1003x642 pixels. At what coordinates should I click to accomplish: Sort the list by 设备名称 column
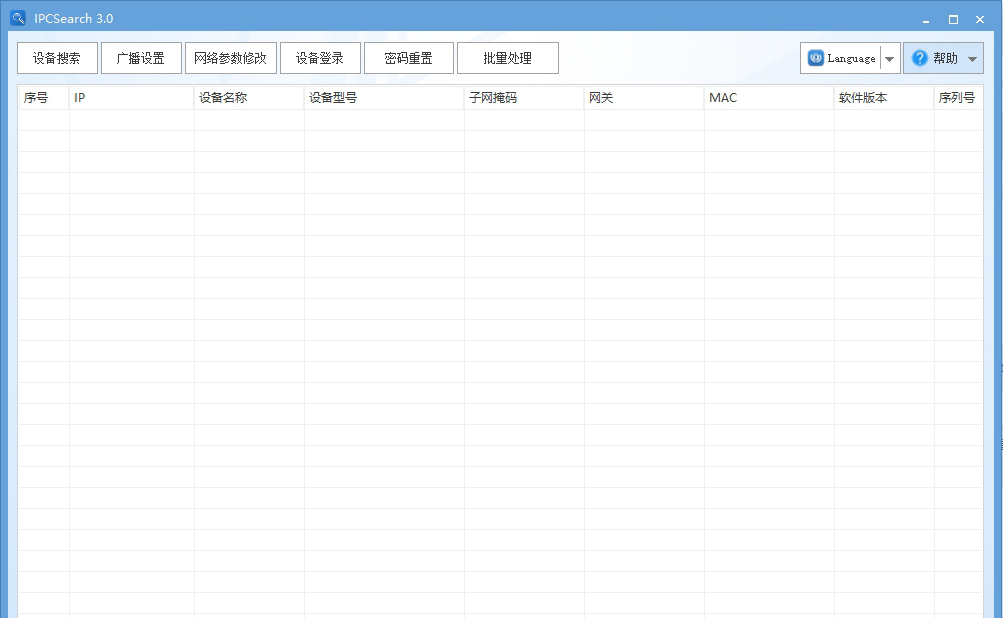point(249,98)
